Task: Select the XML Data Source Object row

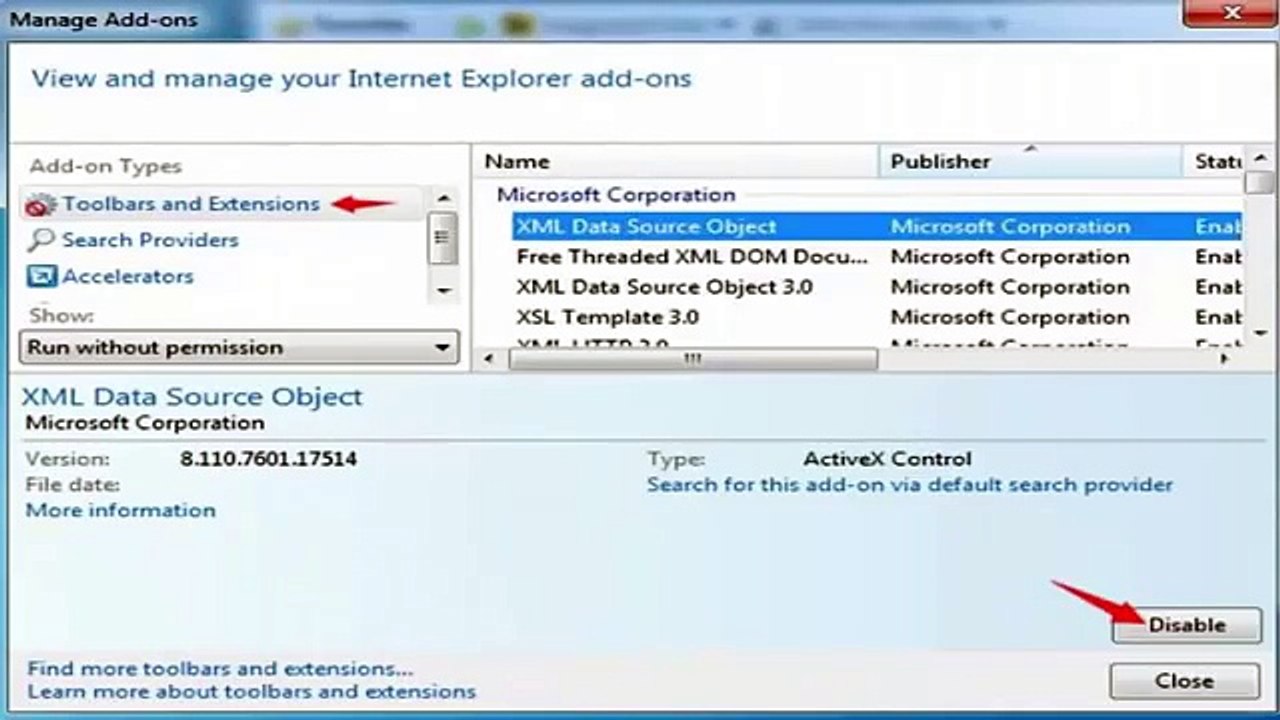Action: point(878,227)
